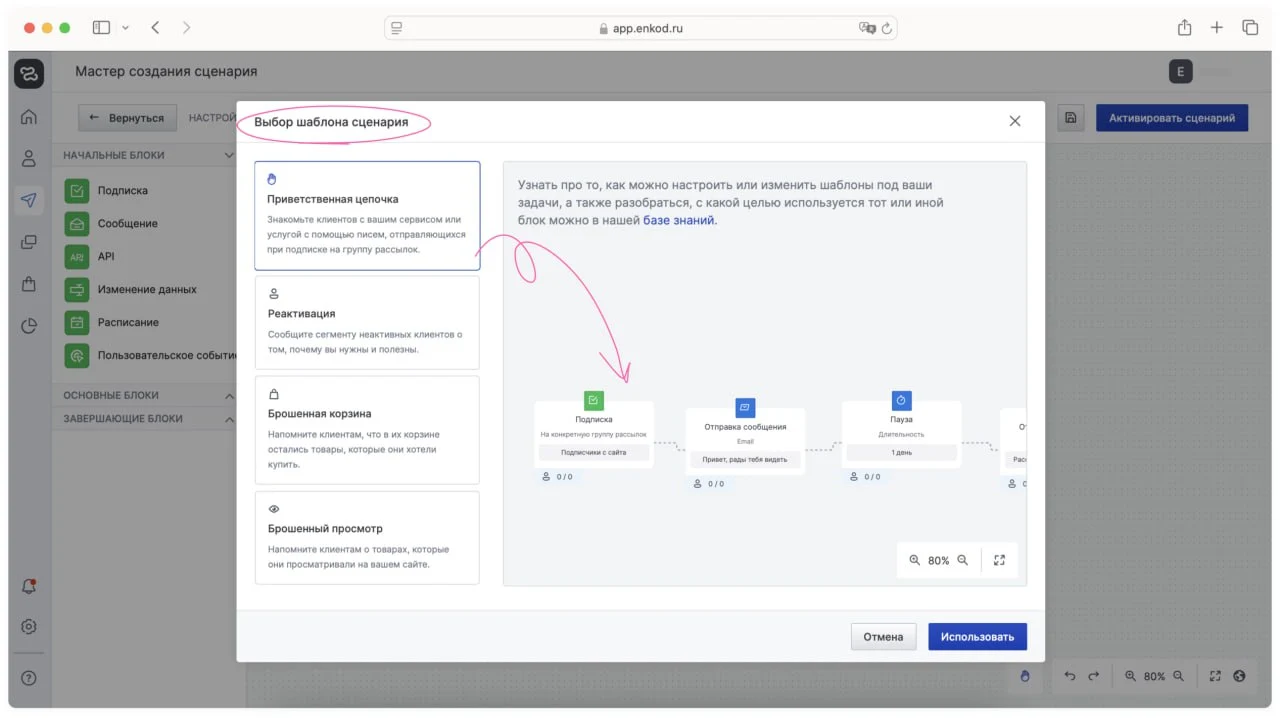The height and width of the screenshot is (718, 1280).
Task: Open the база знаний link
Action: 678,220
